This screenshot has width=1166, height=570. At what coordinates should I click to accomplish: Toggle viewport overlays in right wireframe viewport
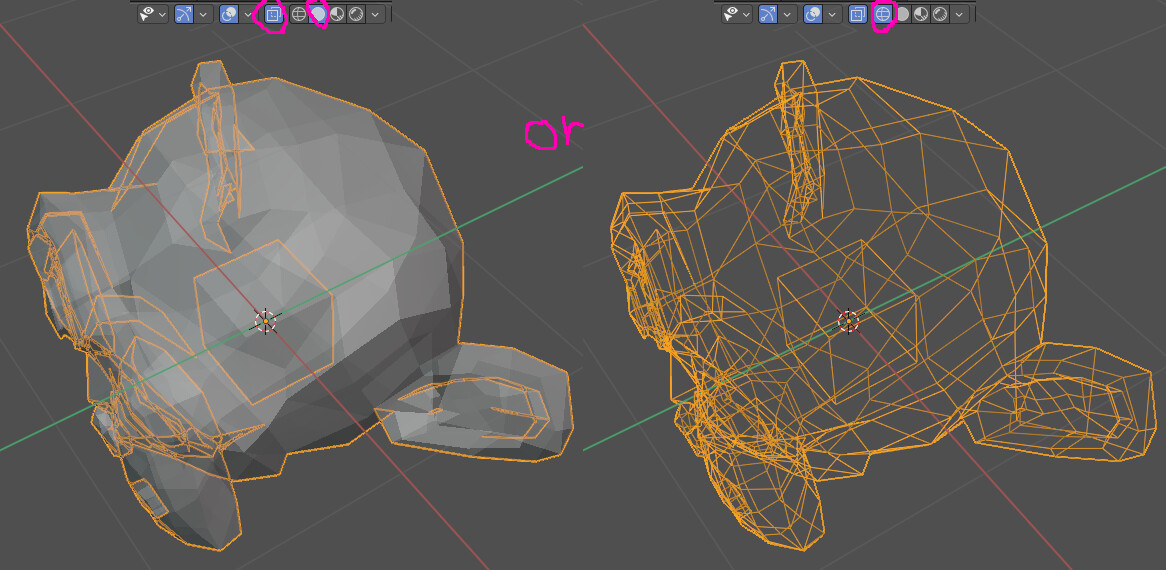click(813, 14)
